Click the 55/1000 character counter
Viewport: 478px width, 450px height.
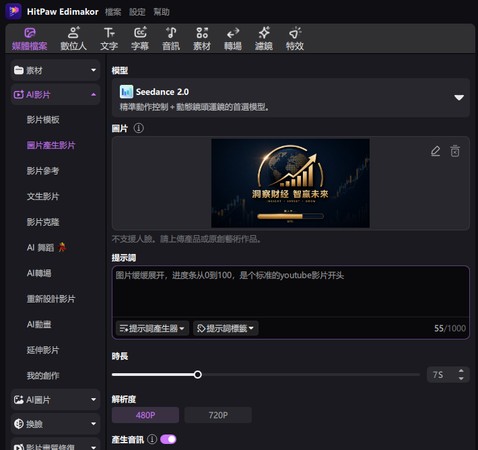coord(450,328)
